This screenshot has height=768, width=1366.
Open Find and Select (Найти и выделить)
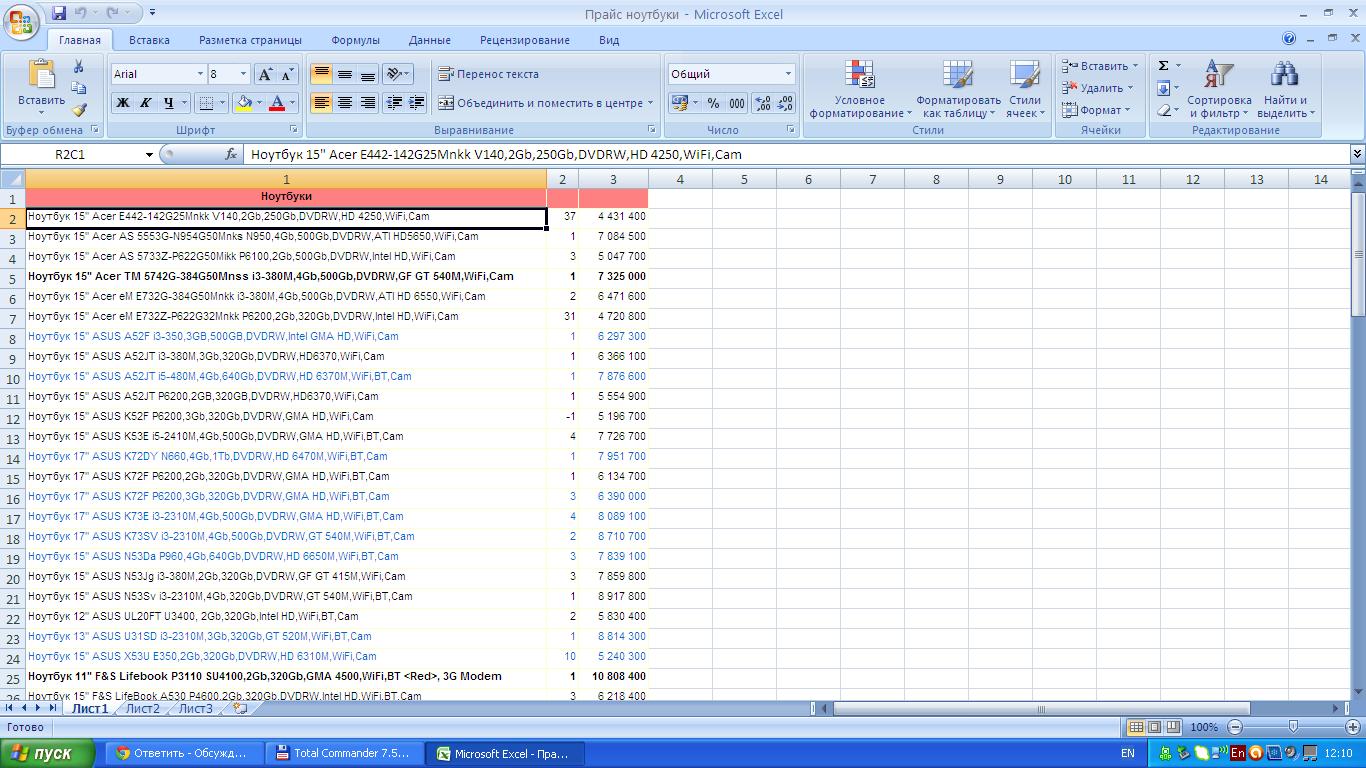[1285, 89]
